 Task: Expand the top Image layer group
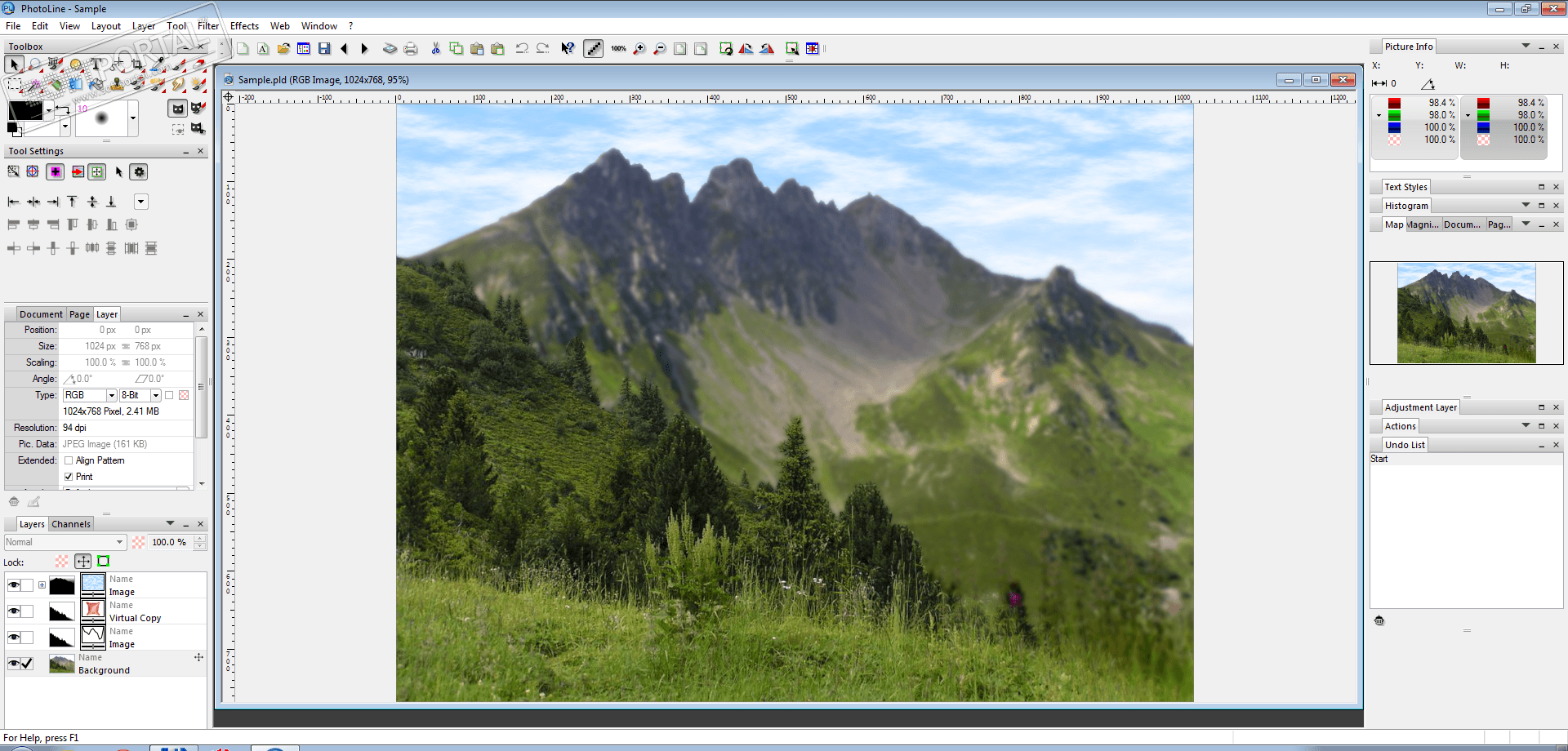[42, 585]
